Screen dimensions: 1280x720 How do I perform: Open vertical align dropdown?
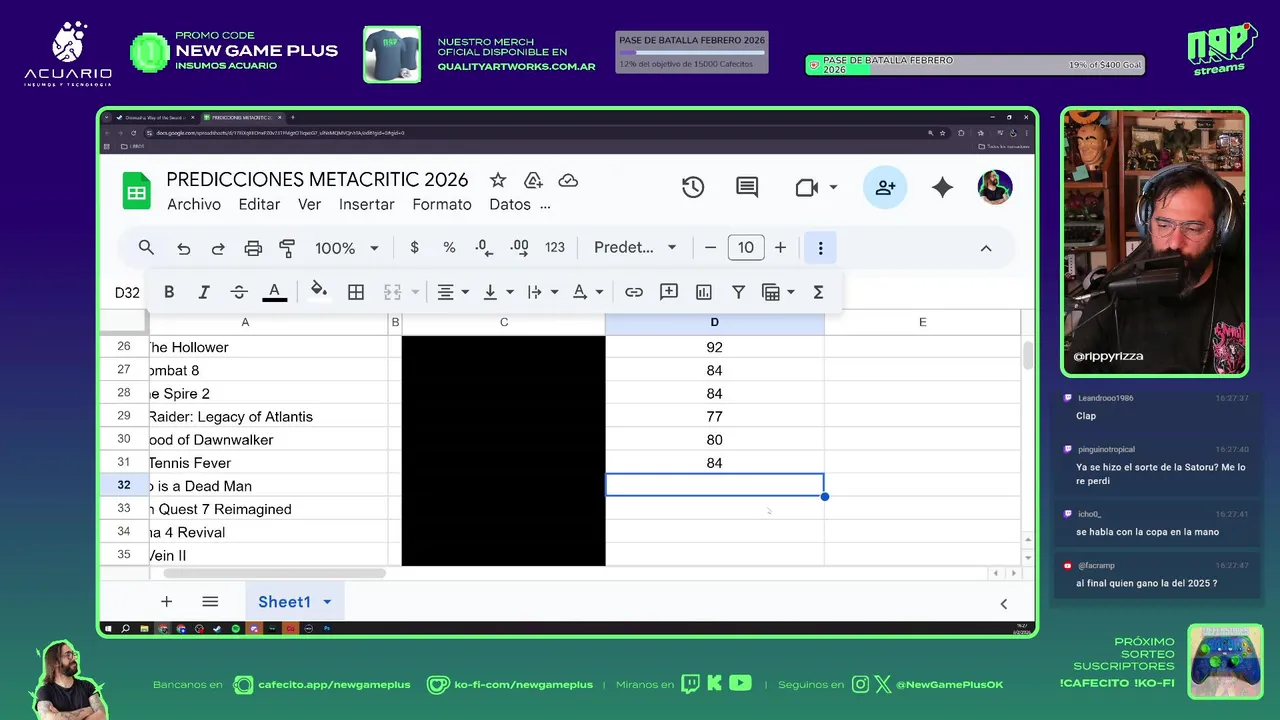point(497,292)
